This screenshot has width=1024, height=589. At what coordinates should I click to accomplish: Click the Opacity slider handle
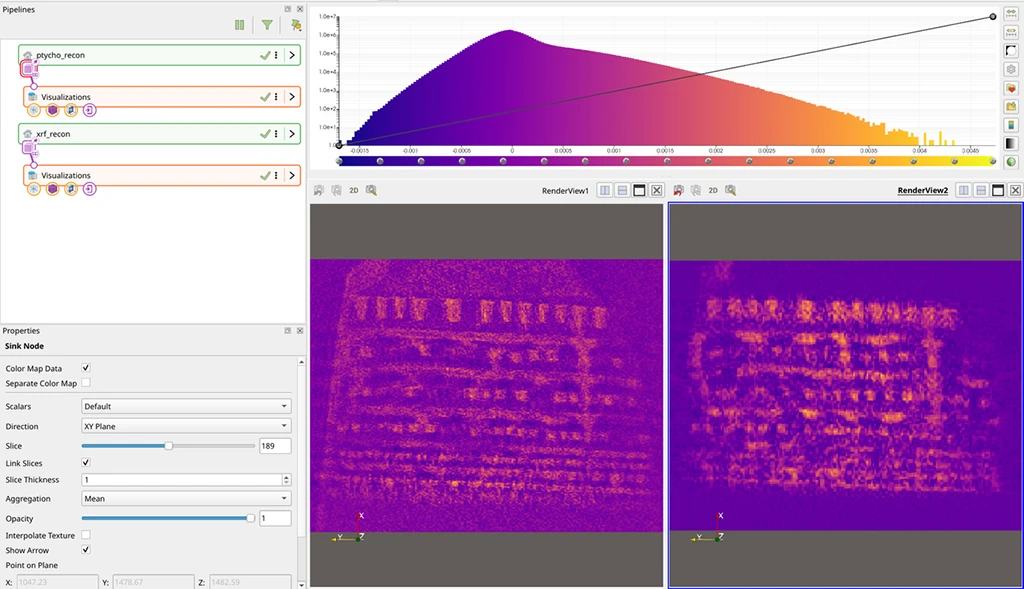coord(250,518)
